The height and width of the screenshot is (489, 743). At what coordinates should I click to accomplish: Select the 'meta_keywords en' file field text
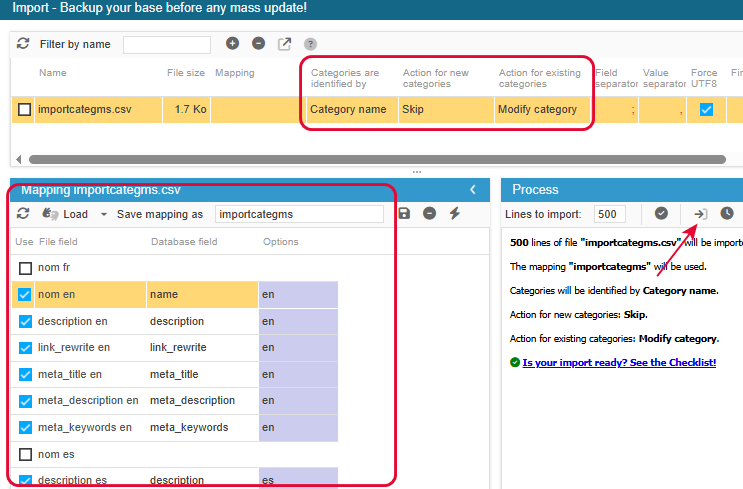click(85, 427)
